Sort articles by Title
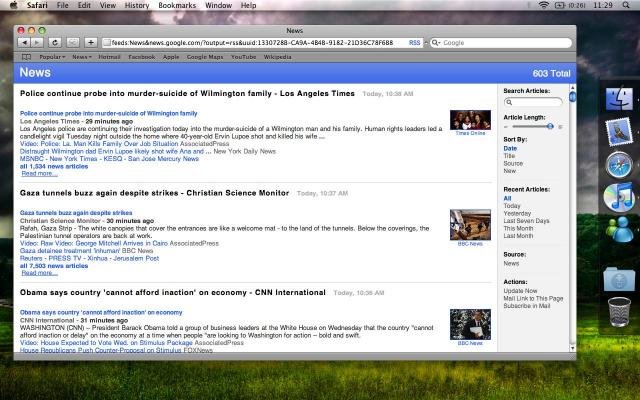The image size is (640, 400). (510, 156)
